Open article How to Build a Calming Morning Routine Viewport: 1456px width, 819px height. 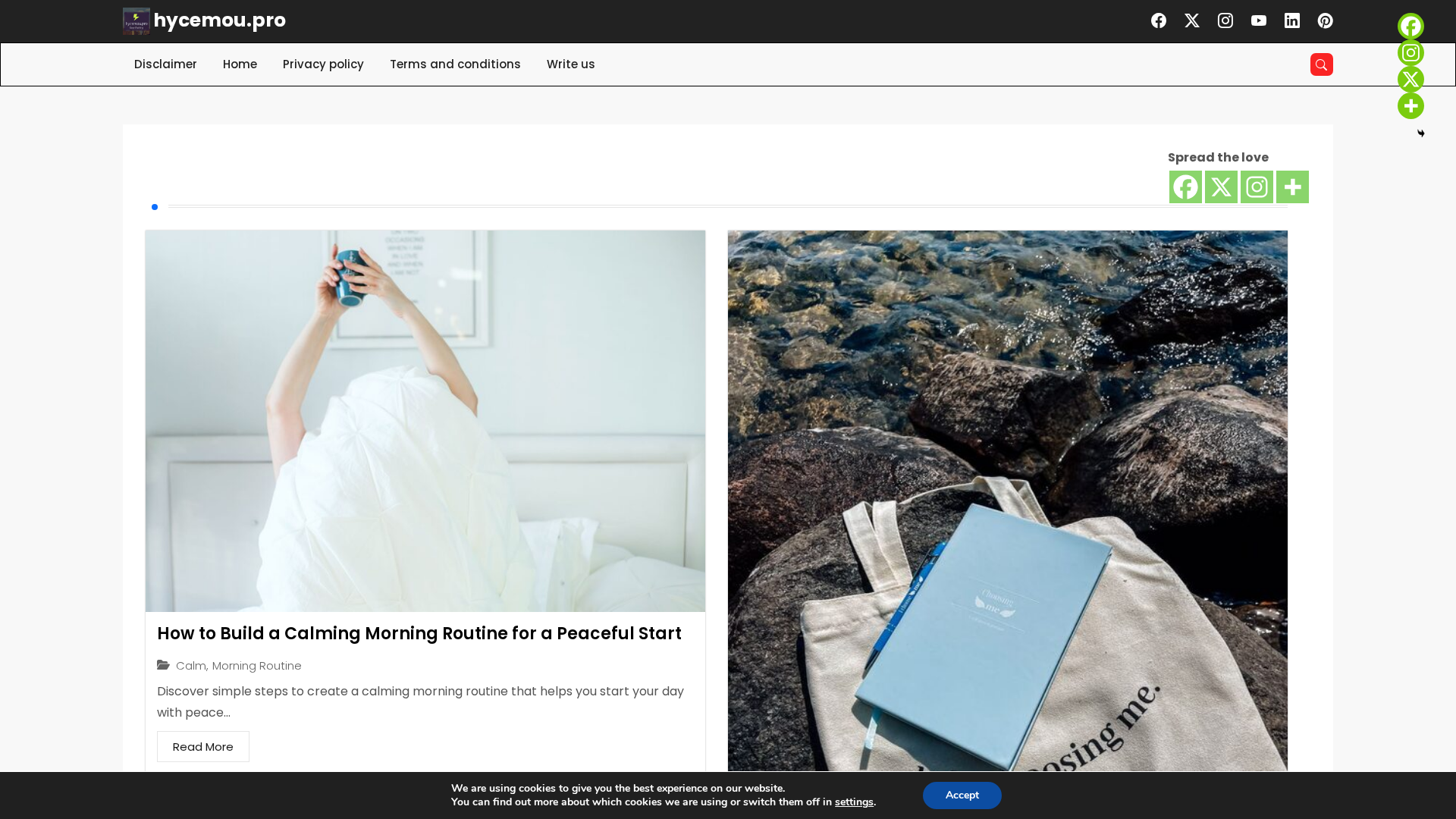[x=419, y=633]
